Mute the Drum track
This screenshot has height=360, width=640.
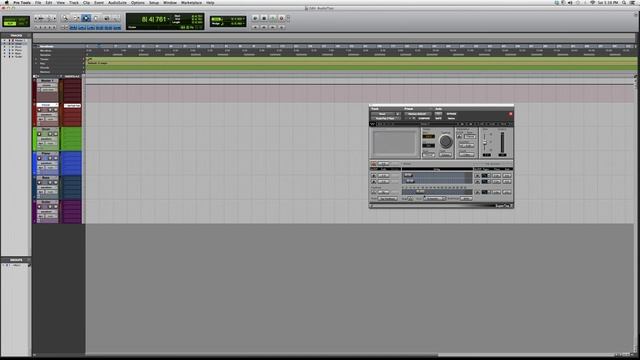click(x=56, y=134)
